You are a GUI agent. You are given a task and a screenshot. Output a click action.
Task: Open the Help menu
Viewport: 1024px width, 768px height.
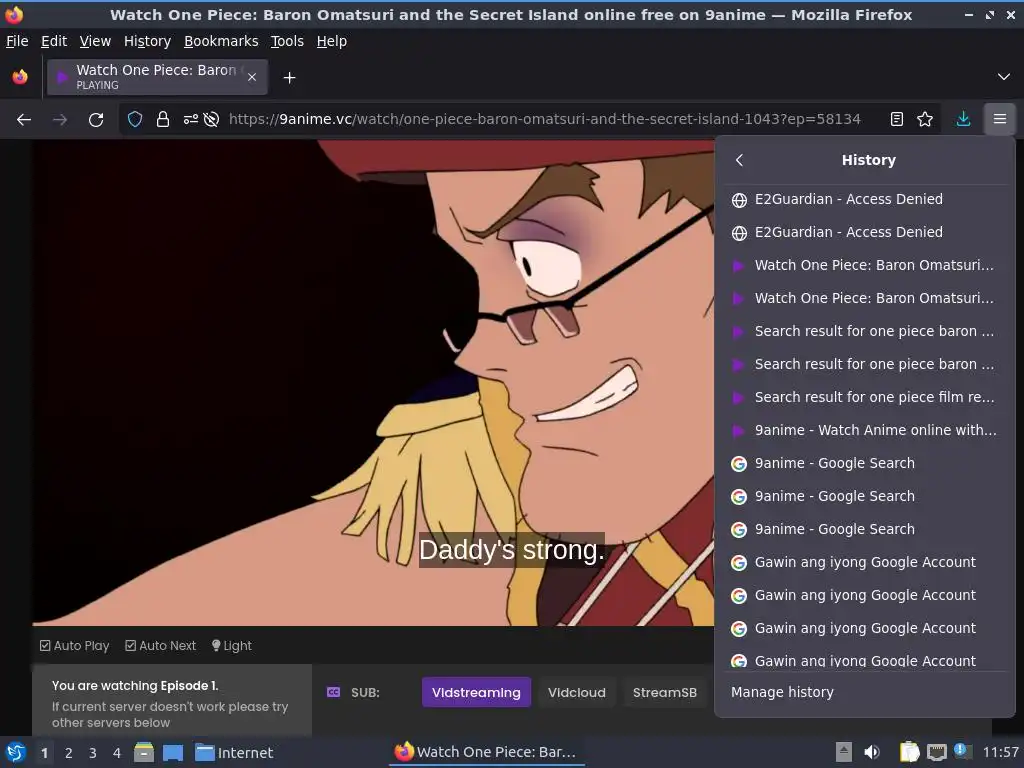(x=332, y=41)
